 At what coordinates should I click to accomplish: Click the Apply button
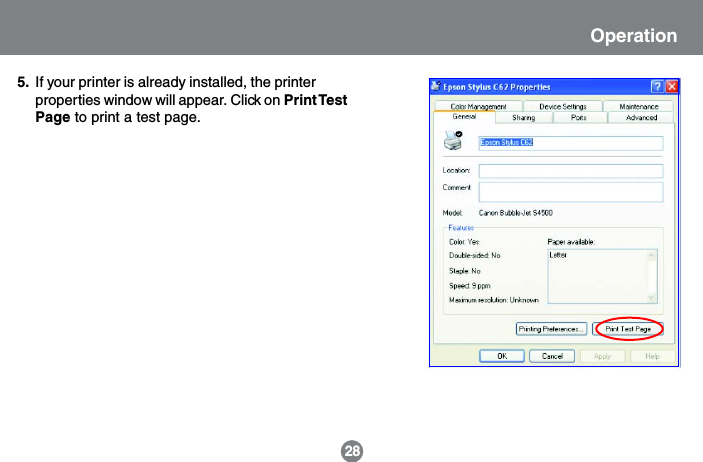[603, 356]
